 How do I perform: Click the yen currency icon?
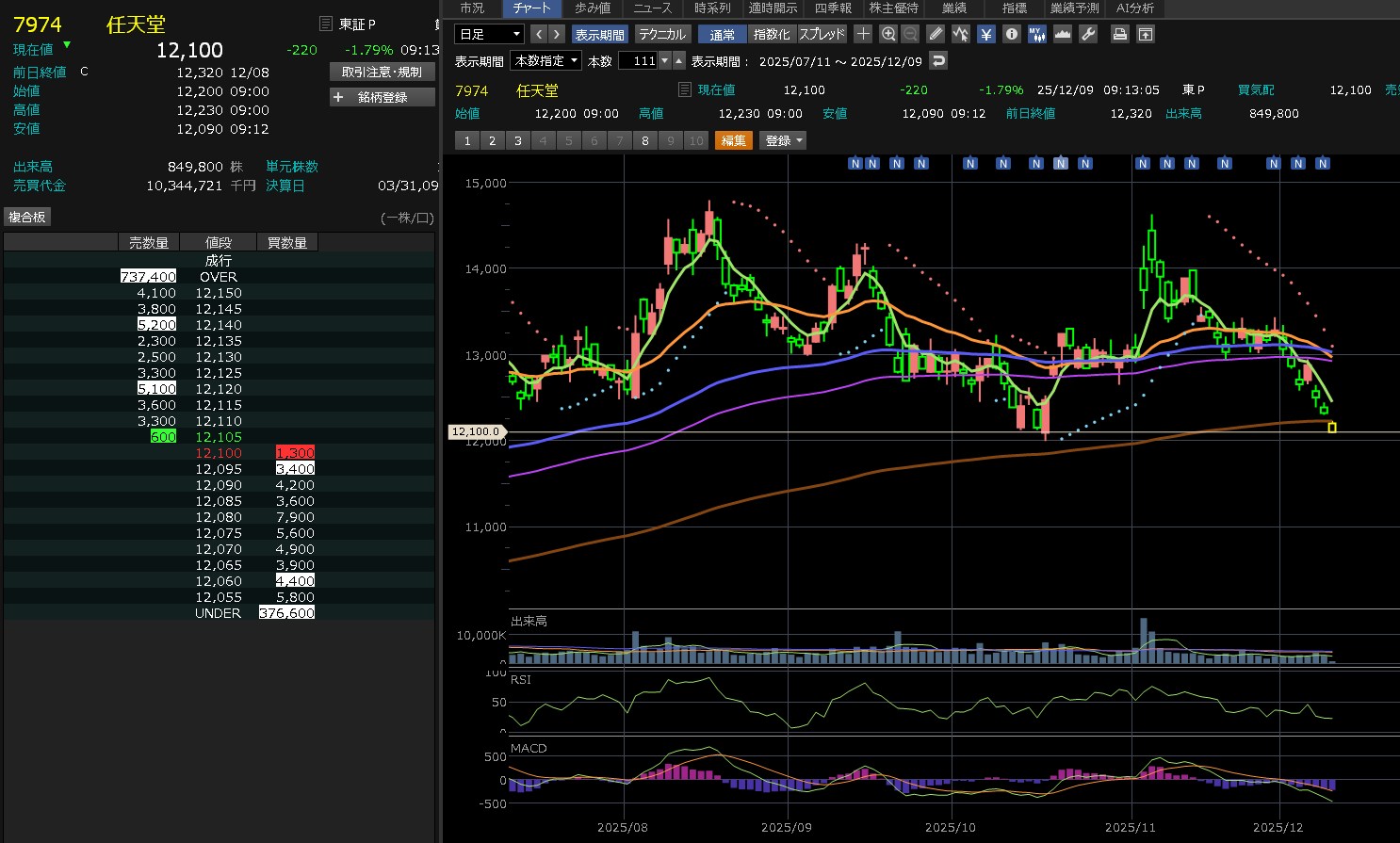pyautogui.click(x=985, y=34)
